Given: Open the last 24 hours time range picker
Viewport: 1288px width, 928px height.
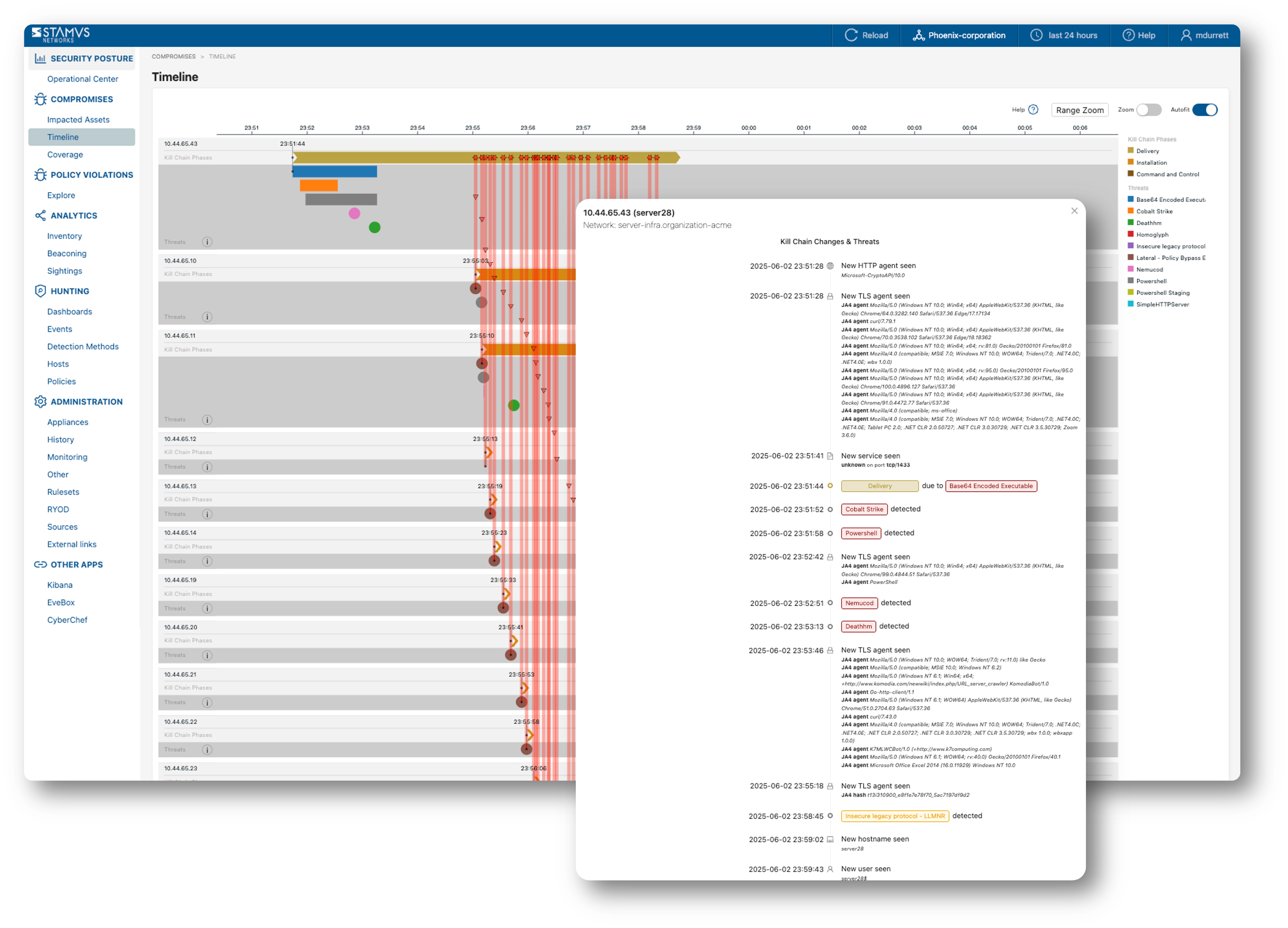Looking at the screenshot, I should pyautogui.click(x=1064, y=35).
